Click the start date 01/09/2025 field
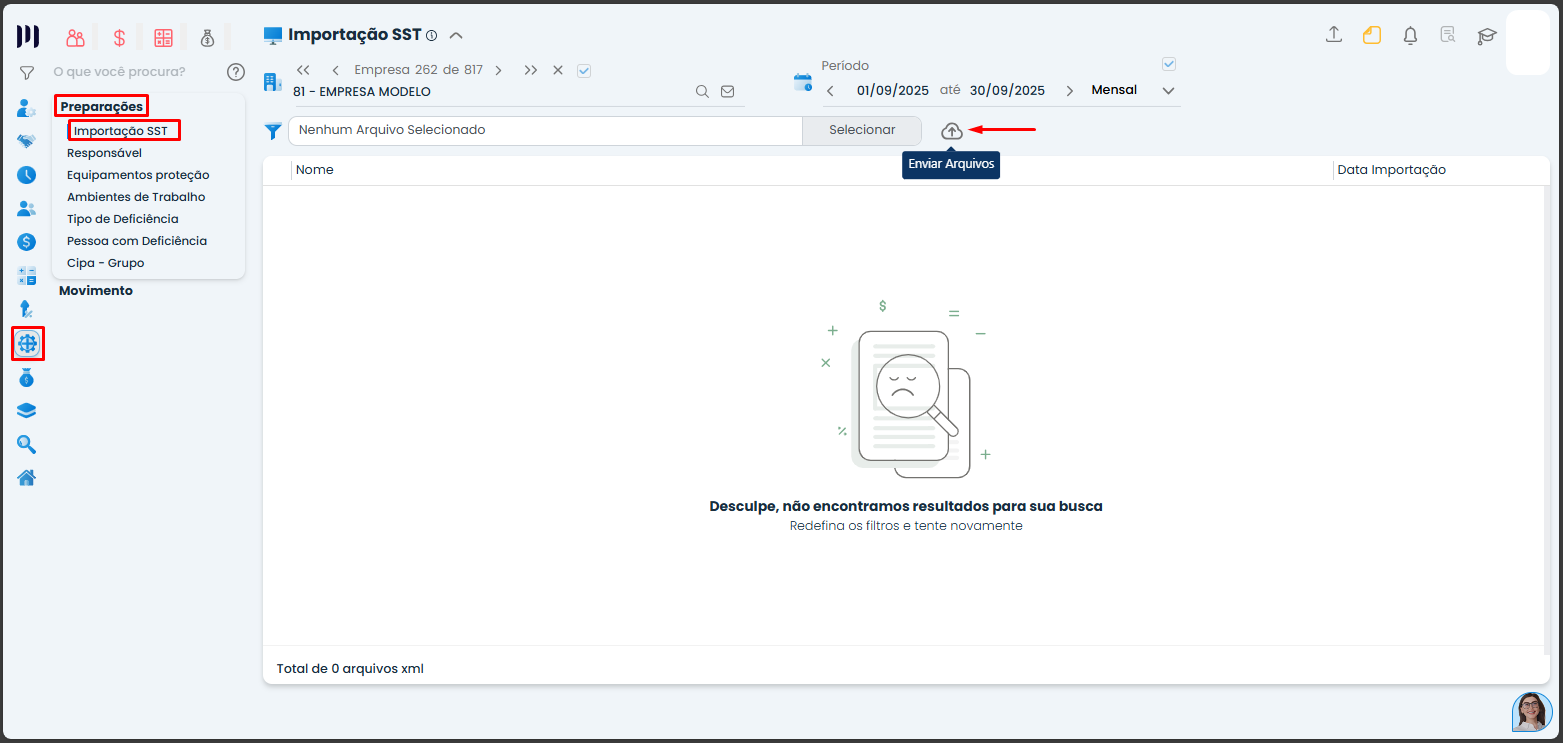 tap(893, 91)
